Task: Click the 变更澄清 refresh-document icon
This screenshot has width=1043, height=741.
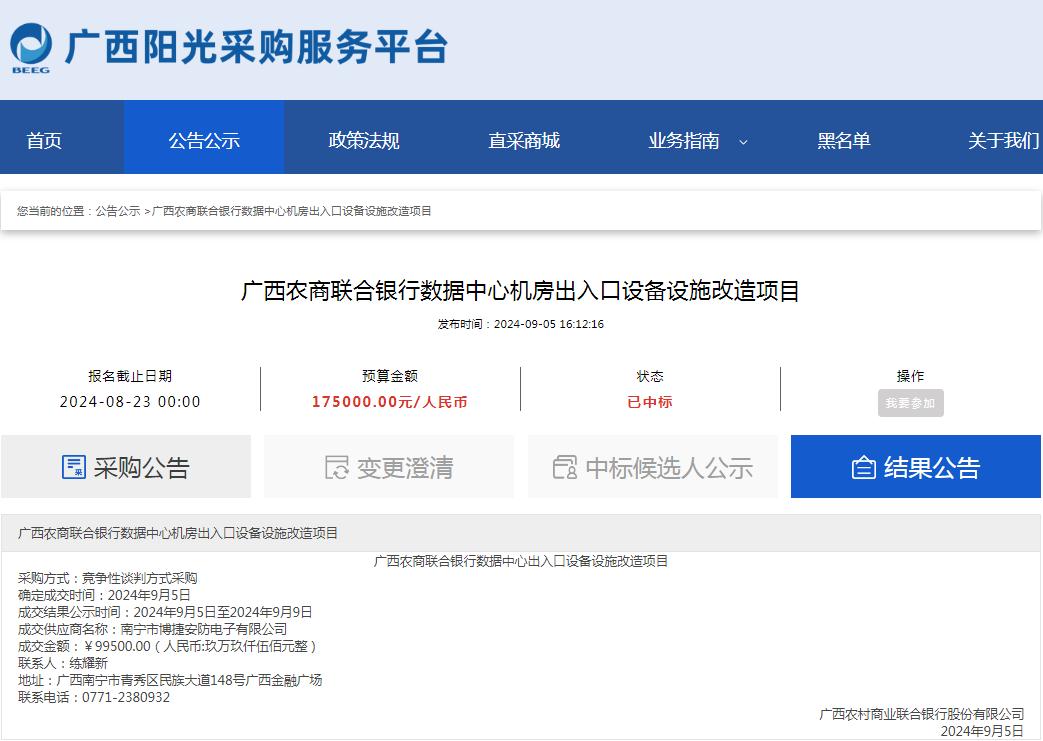Action: tap(337, 467)
